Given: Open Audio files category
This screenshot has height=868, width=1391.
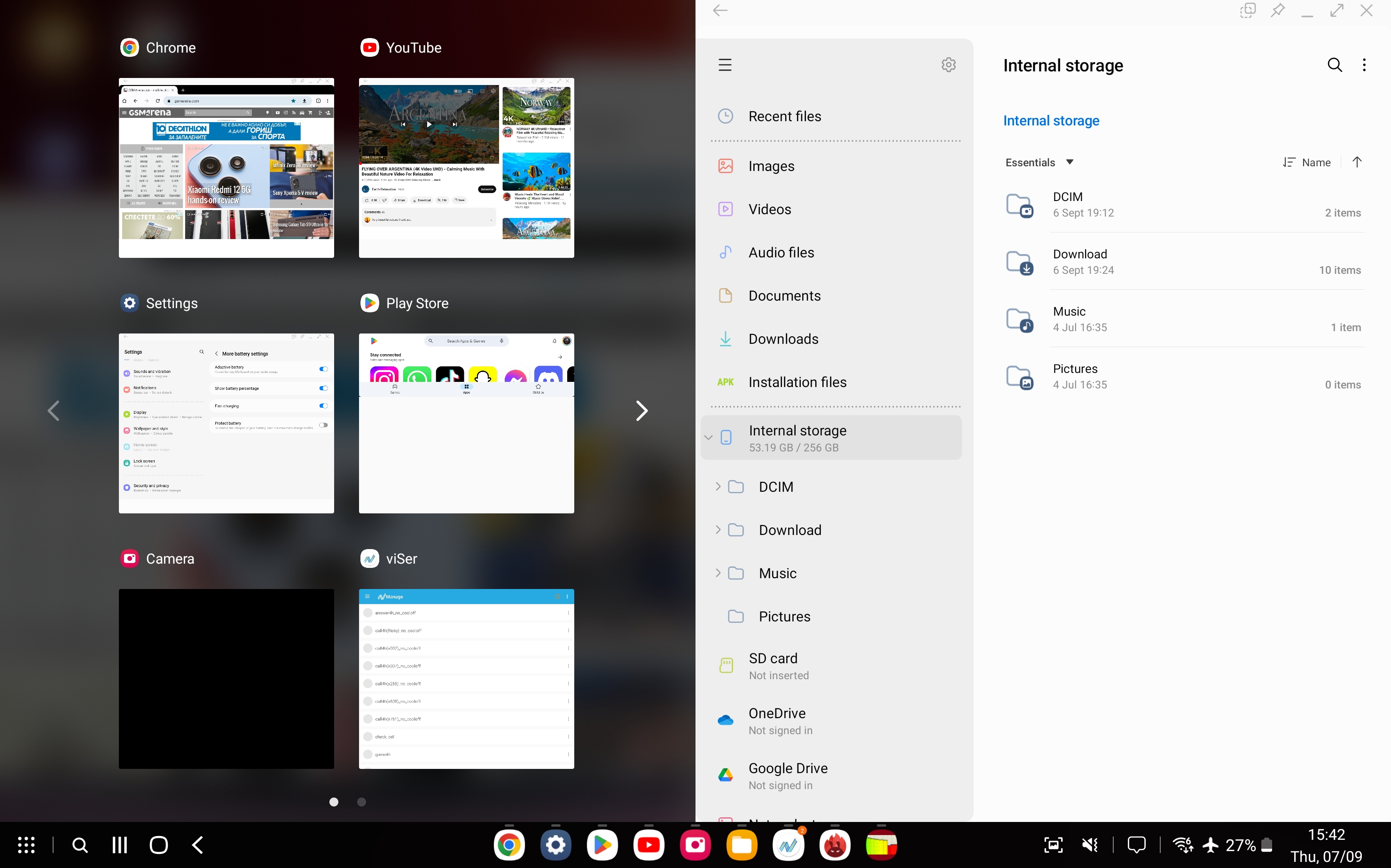Looking at the screenshot, I should tap(836, 252).
